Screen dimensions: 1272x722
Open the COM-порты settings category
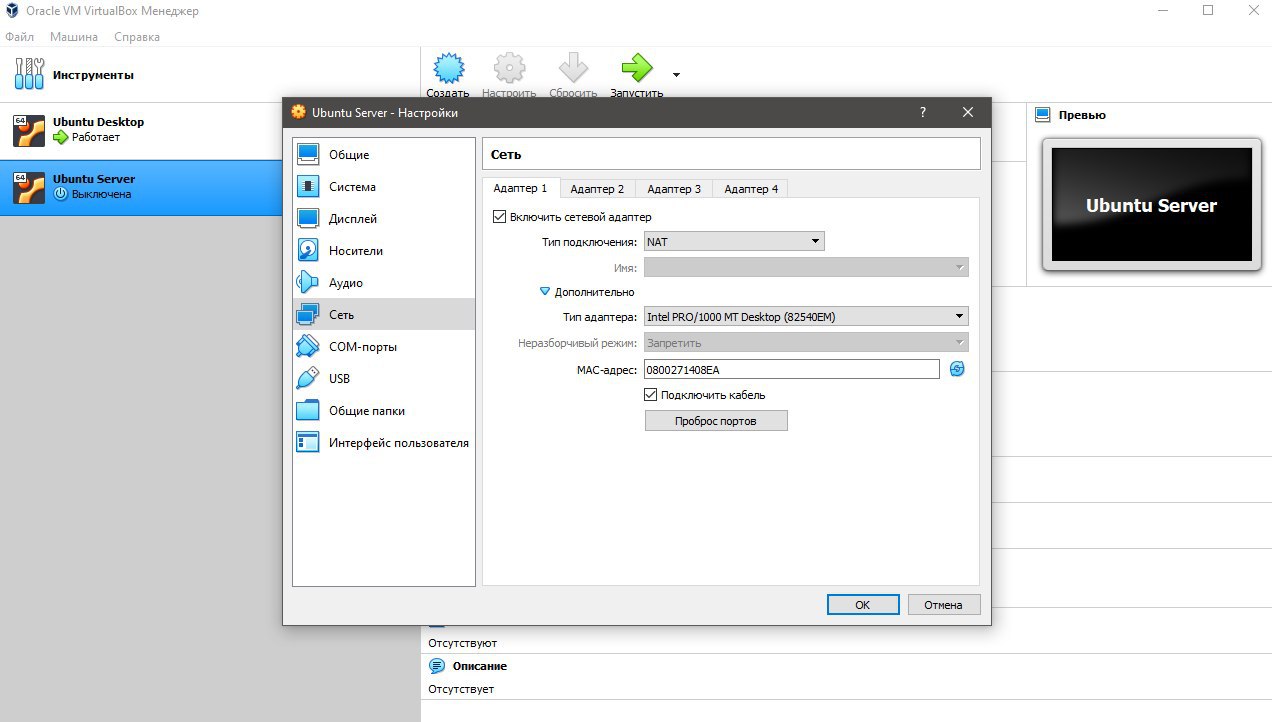383,347
